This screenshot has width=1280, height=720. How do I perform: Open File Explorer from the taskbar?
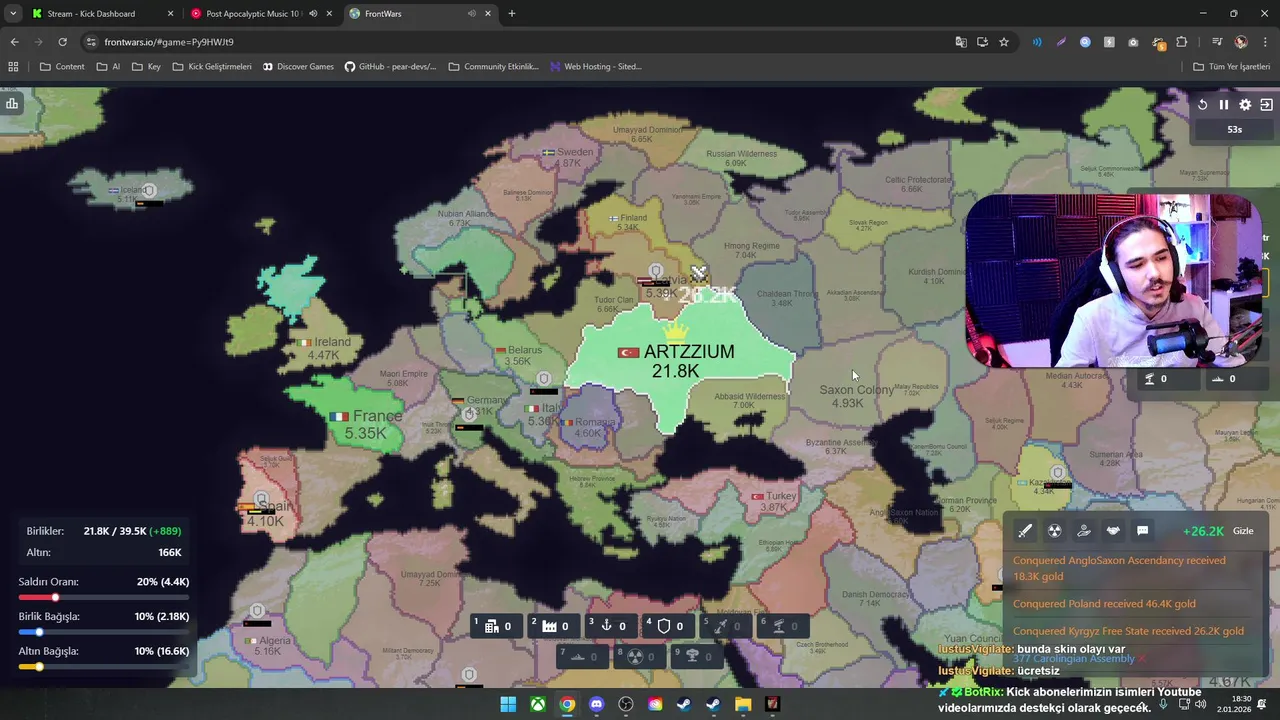(743, 704)
